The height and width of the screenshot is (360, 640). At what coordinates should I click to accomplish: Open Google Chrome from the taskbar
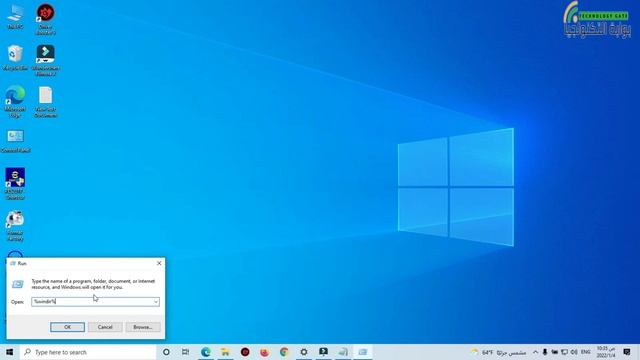[x=284, y=352]
